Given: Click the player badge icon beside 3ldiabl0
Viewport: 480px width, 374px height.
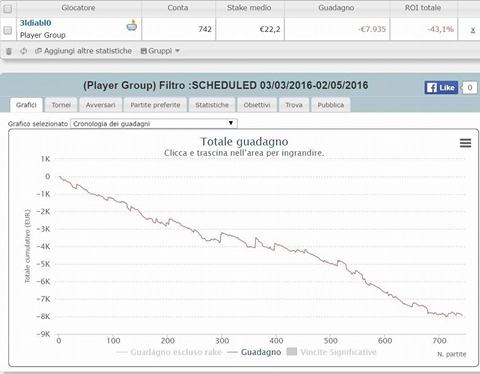Looking at the screenshot, I should coord(132,25).
